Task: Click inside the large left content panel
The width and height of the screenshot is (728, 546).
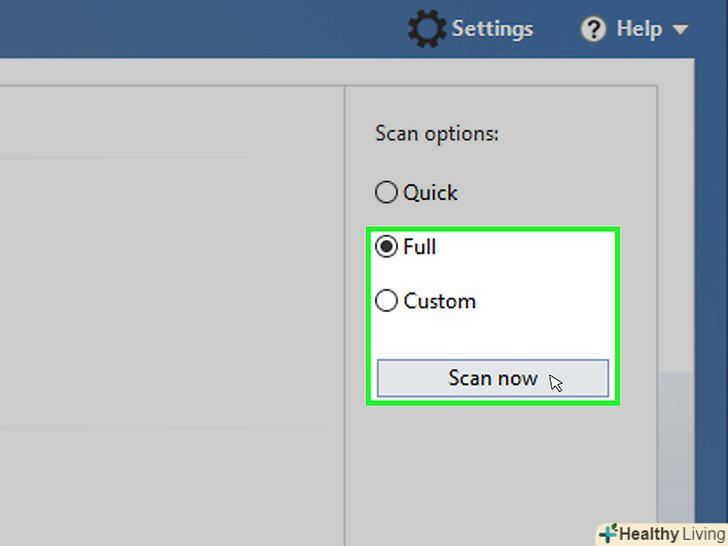Action: (x=170, y=300)
